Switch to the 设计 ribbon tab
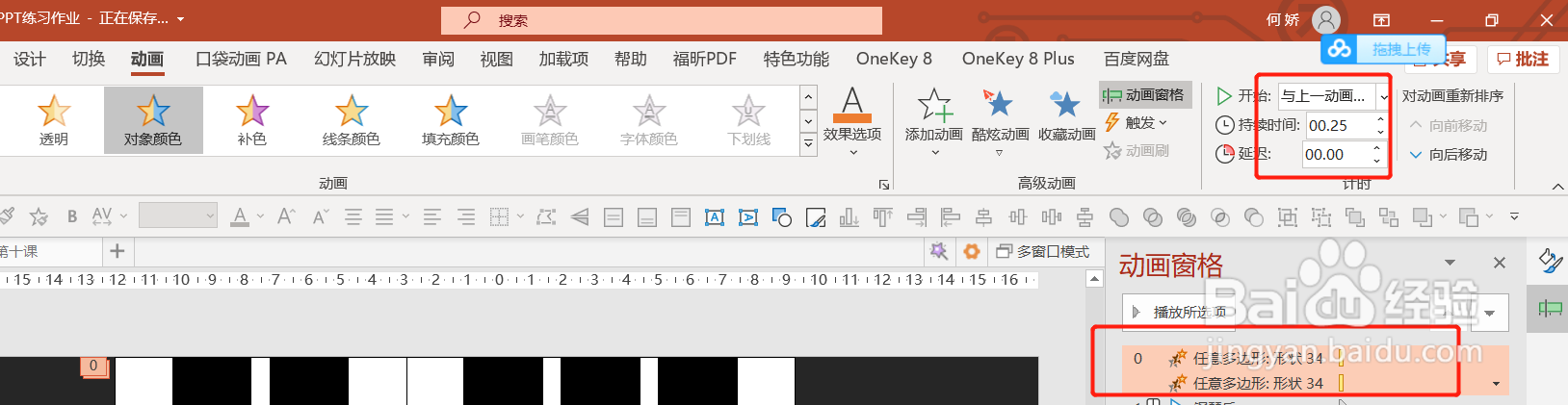This screenshot has height=405, width=1568. coord(30,60)
